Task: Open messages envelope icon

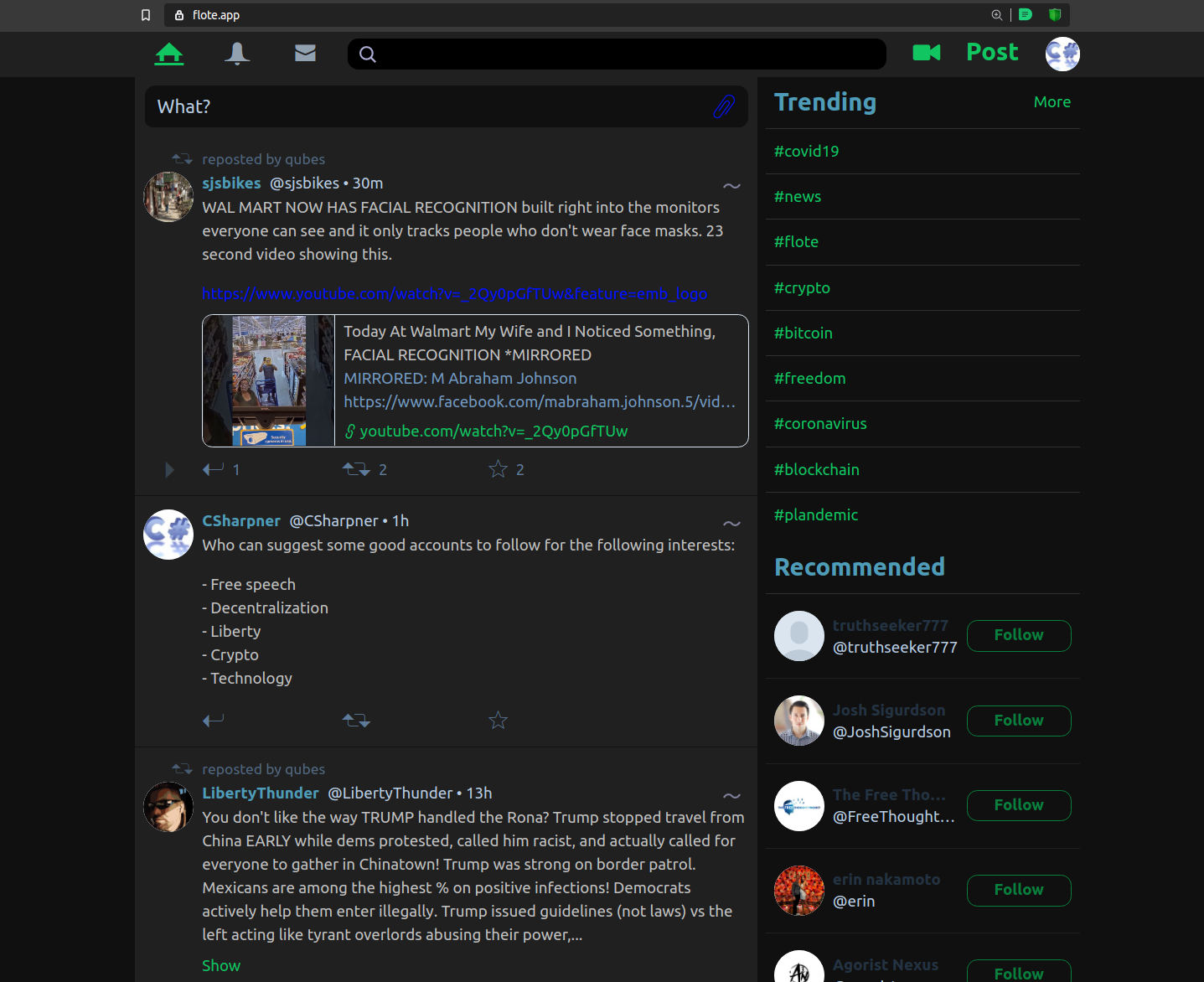Action: tap(305, 53)
